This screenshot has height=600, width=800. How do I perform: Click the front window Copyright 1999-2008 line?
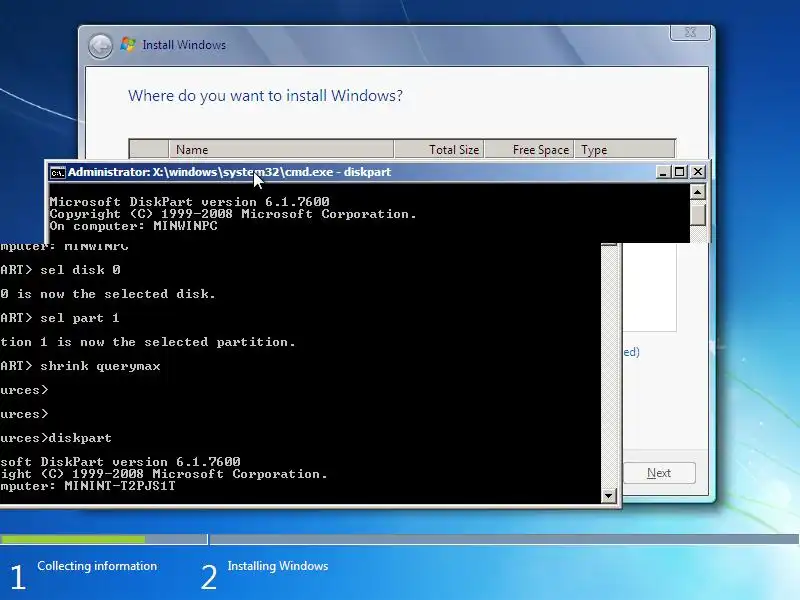point(233,214)
